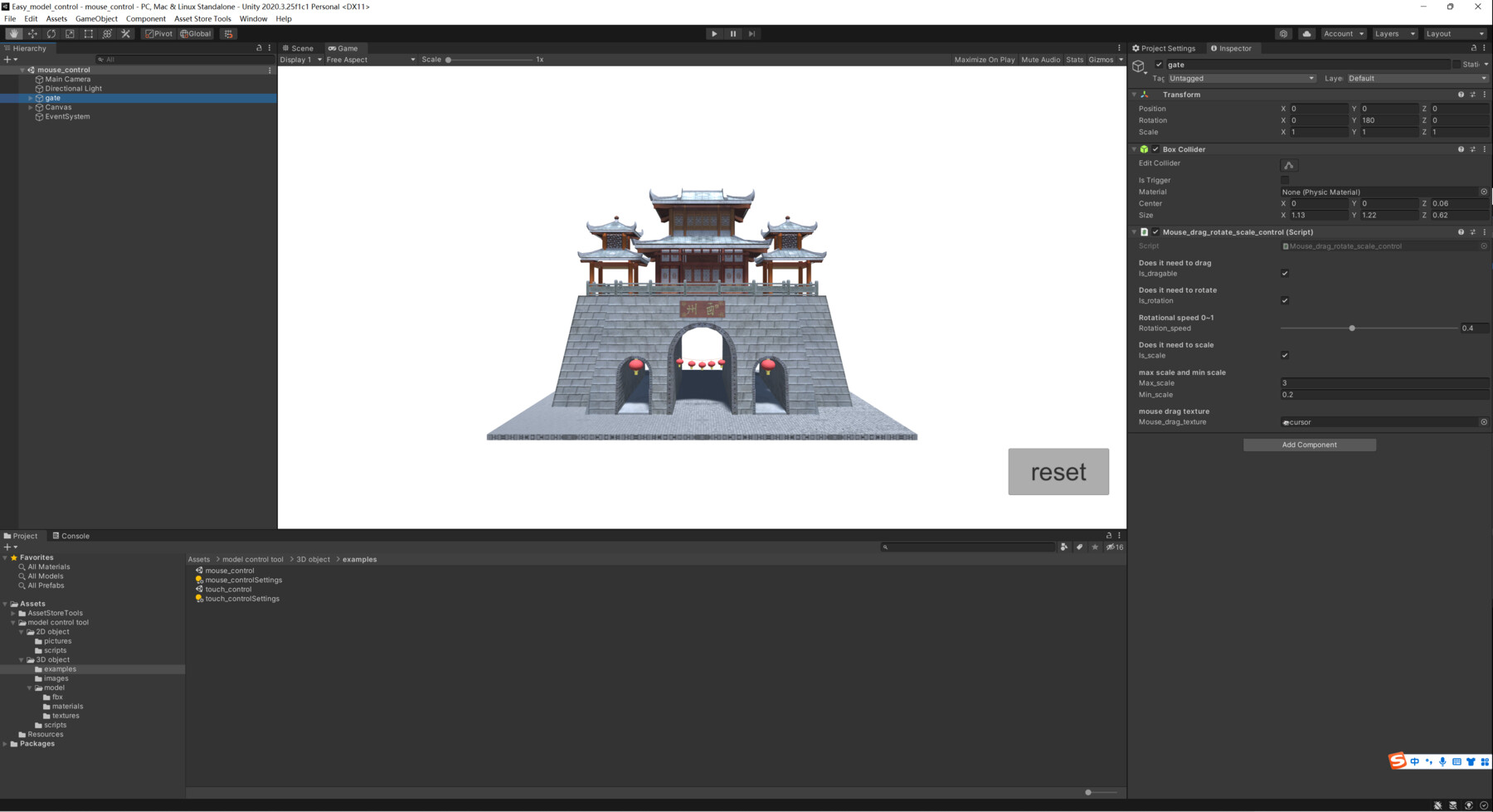Click the reset button in Game view
The width and height of the screenshot is (1493, 812).
[1058, 471]
